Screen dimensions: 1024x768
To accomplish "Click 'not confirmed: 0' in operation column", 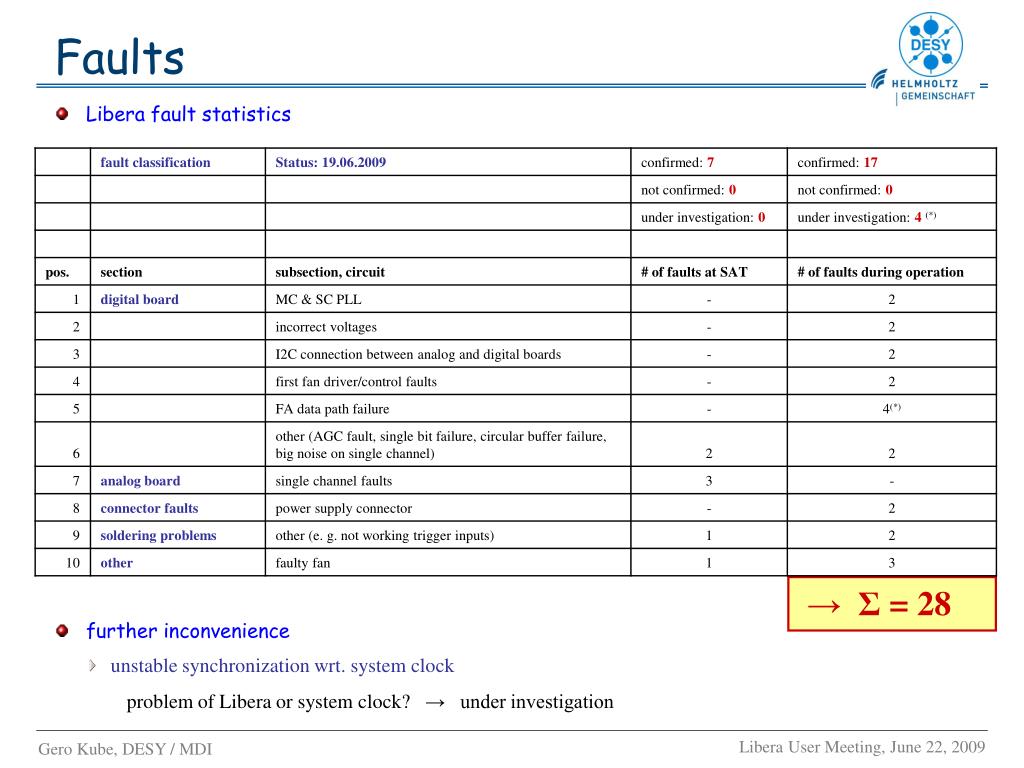I will (892, 189).
